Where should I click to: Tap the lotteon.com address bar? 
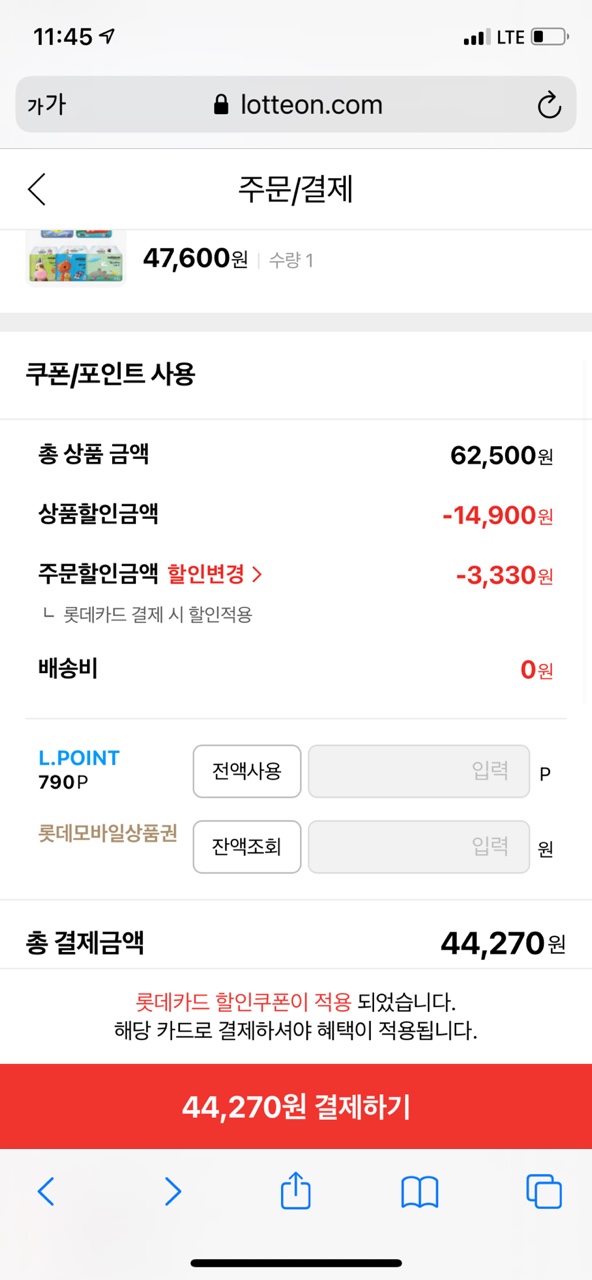pos(296,105)
